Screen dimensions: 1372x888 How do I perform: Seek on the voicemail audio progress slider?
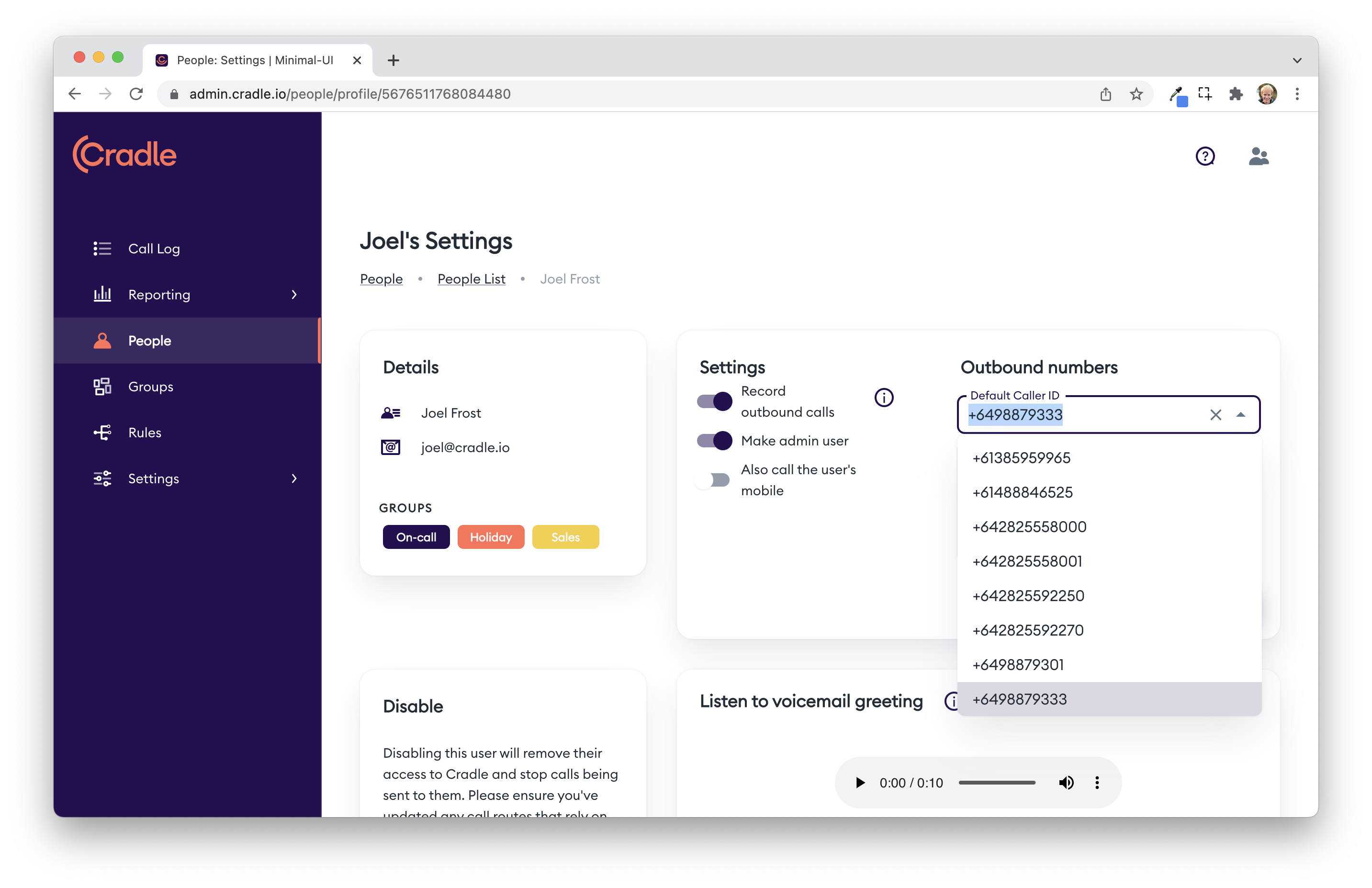pos(997,783)
